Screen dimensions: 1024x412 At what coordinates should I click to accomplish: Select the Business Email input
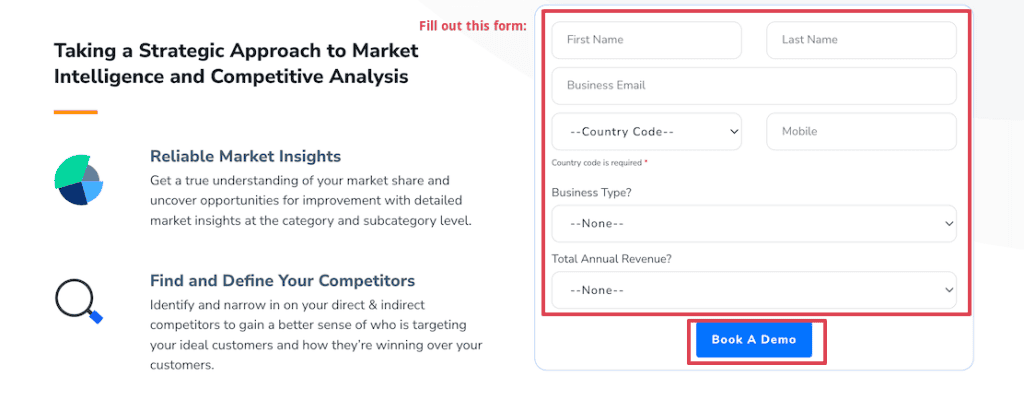[753, 86]
